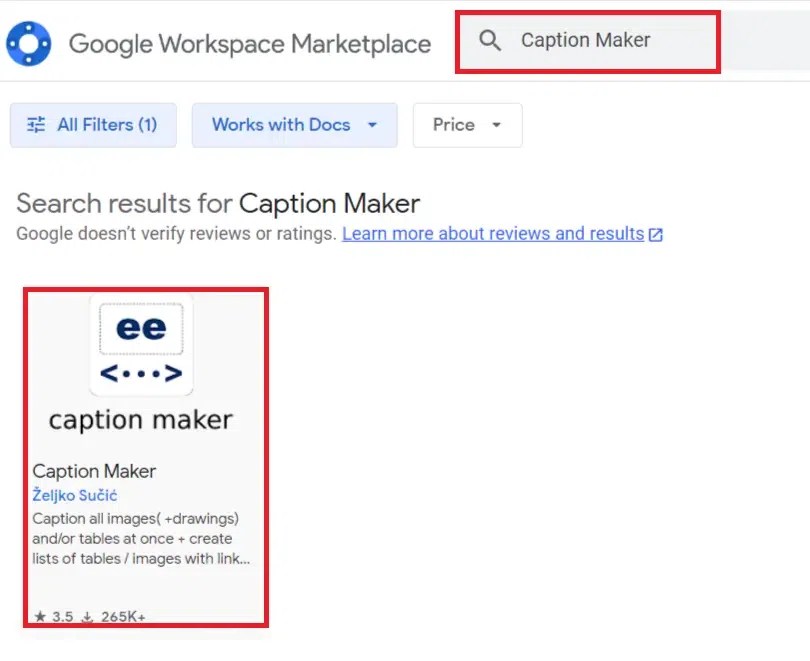
Task: Follow the 'Learn more about reviews and results' link
Action: pos(493,234)
